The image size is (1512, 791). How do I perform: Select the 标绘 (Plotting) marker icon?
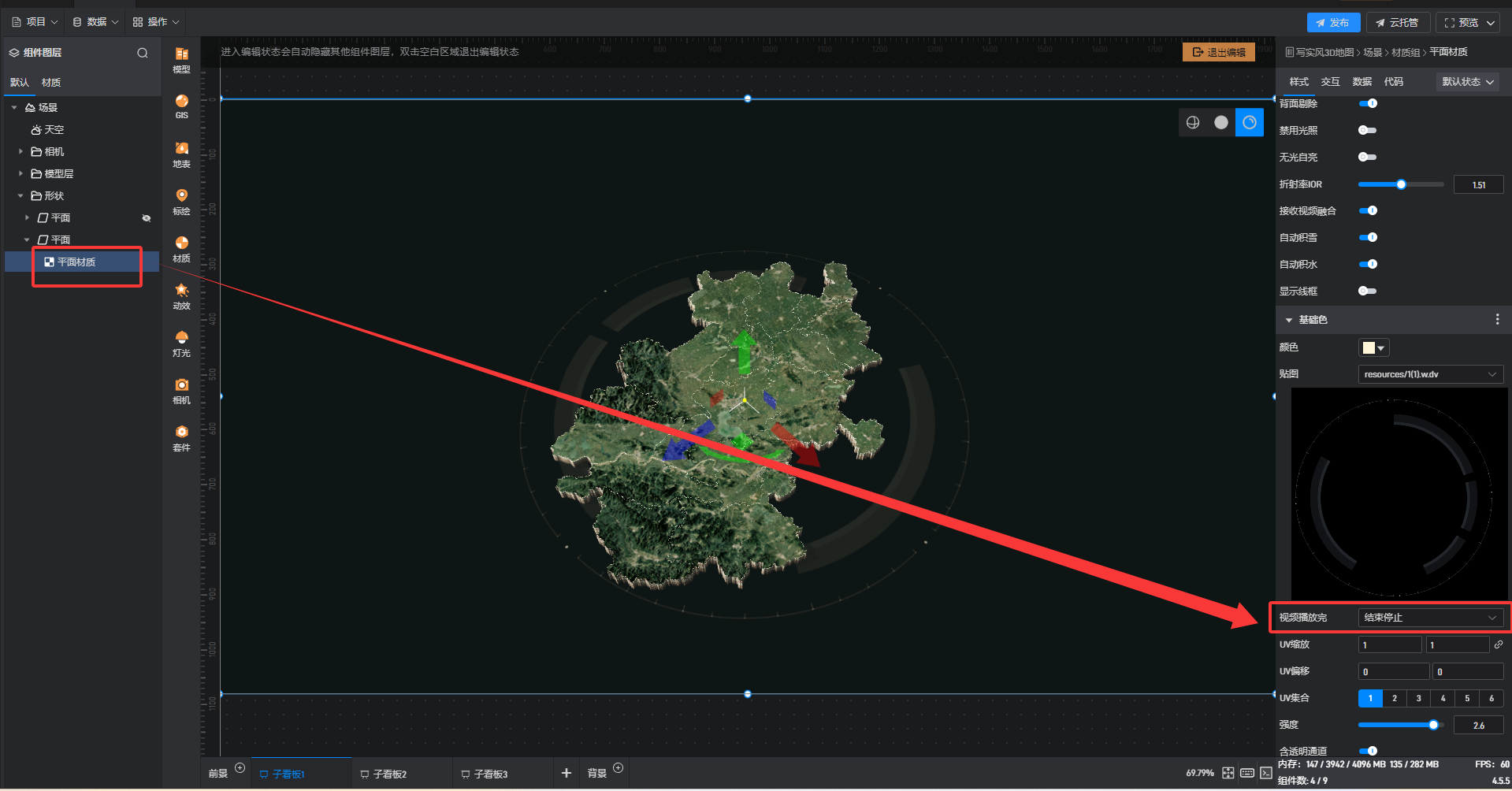(x=181, y=200)
